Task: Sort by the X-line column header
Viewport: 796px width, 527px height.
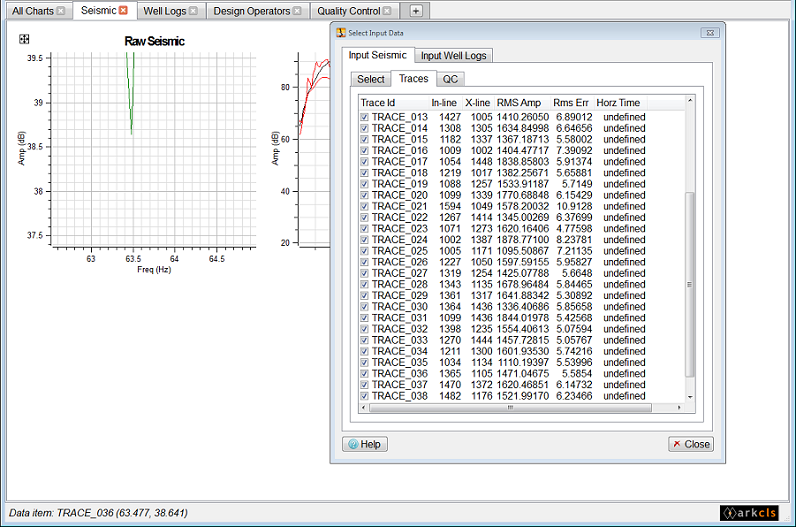Action: click(x=478, y=103)
